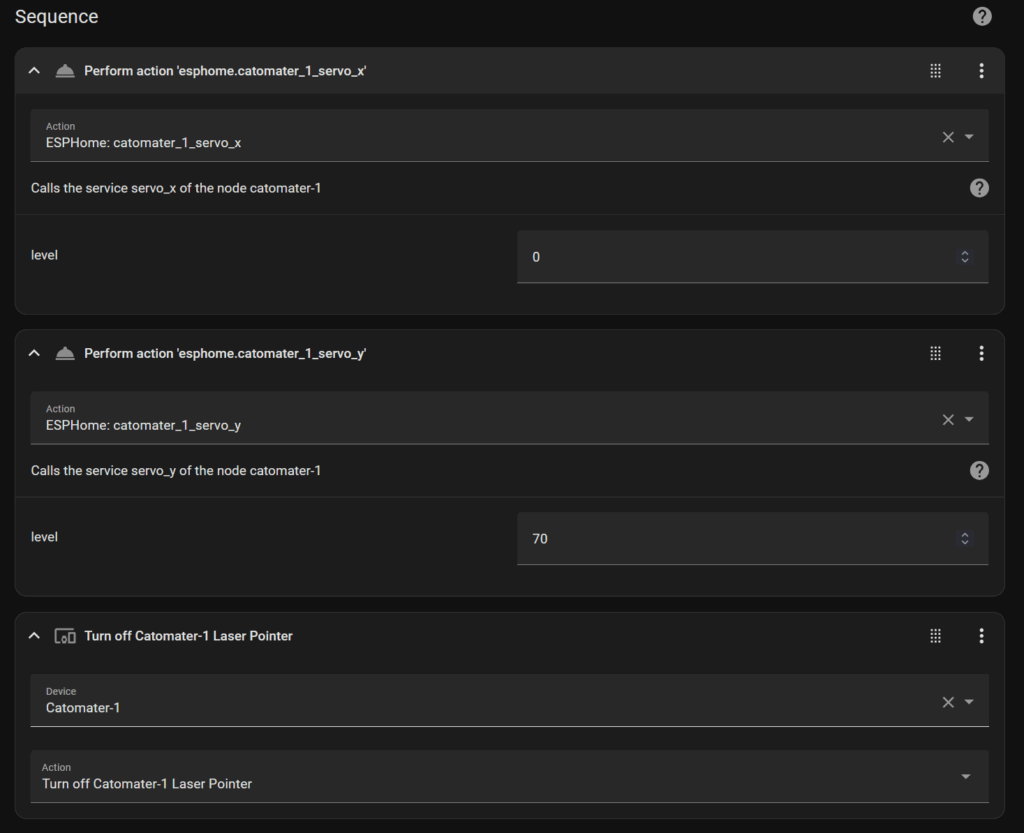The image size is (1024, 833).
Task: Click the servo_x level field showing 0
Action: (x=752, y=257)
